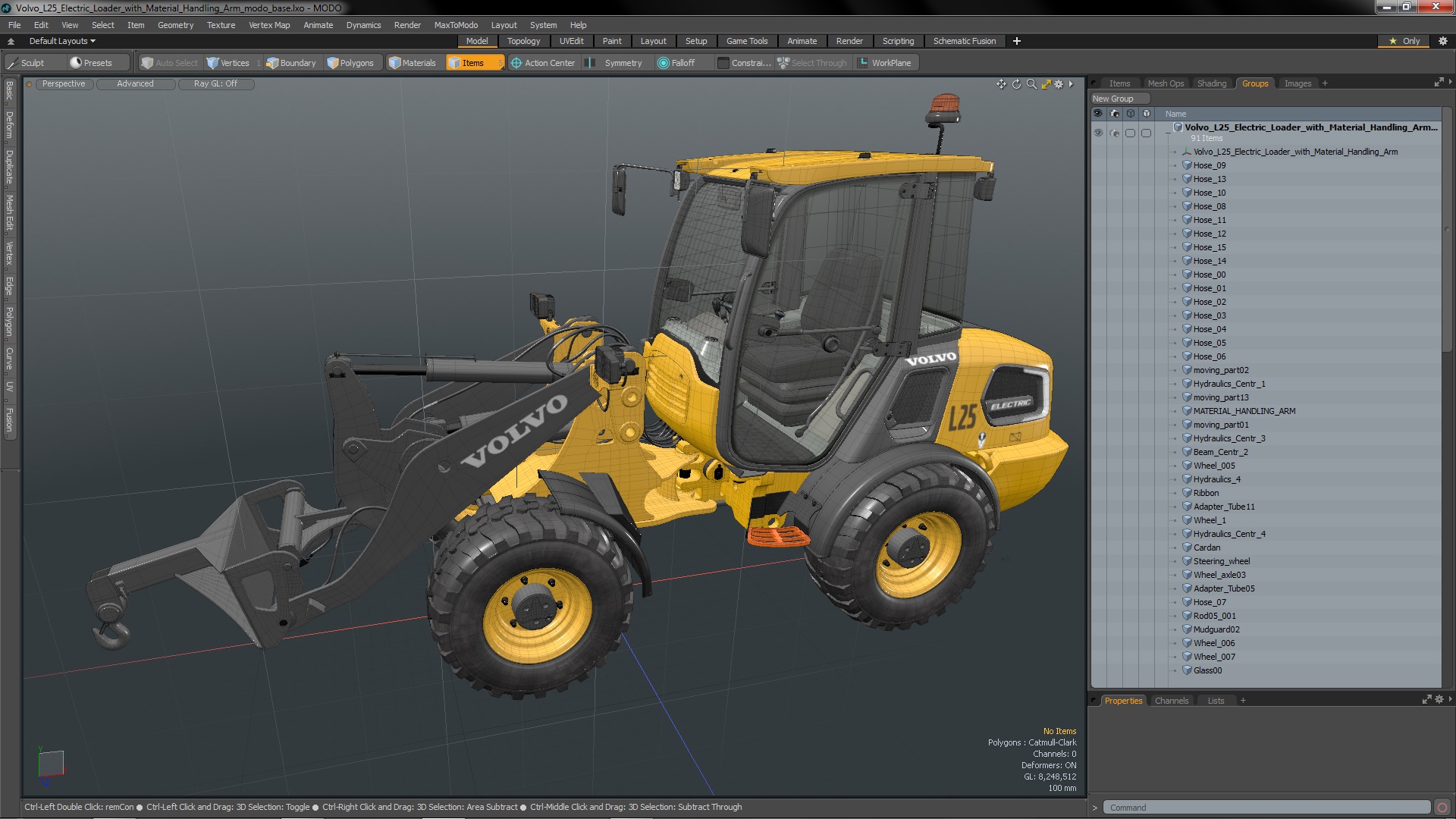The height and width of the screenshot is (819, 1456).
Task: Select the MATERIAL_HANDLING_ARM item
Action: (1244, 411)
